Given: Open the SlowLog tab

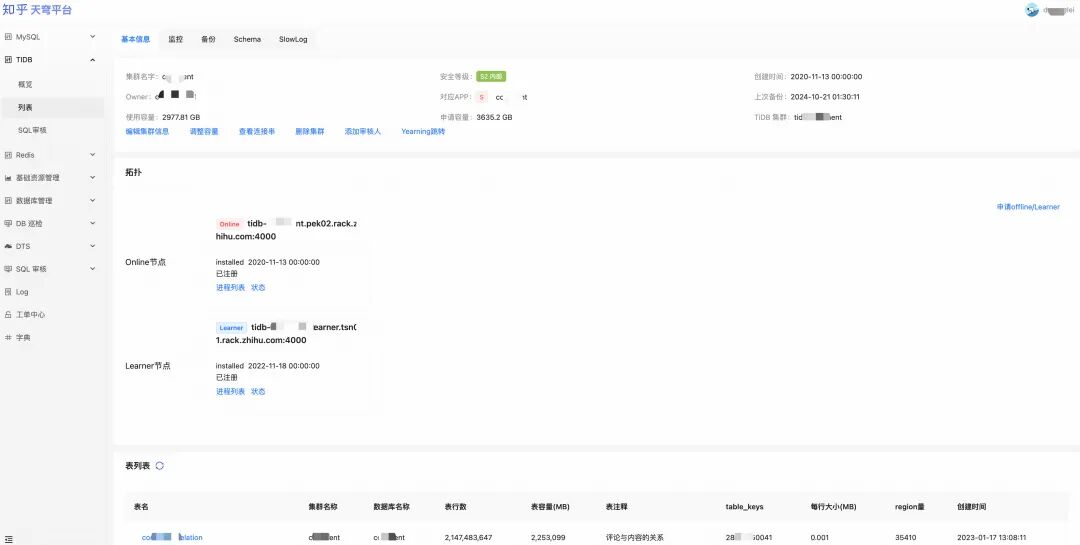Looking at the screenshot, I should point(293,39).
